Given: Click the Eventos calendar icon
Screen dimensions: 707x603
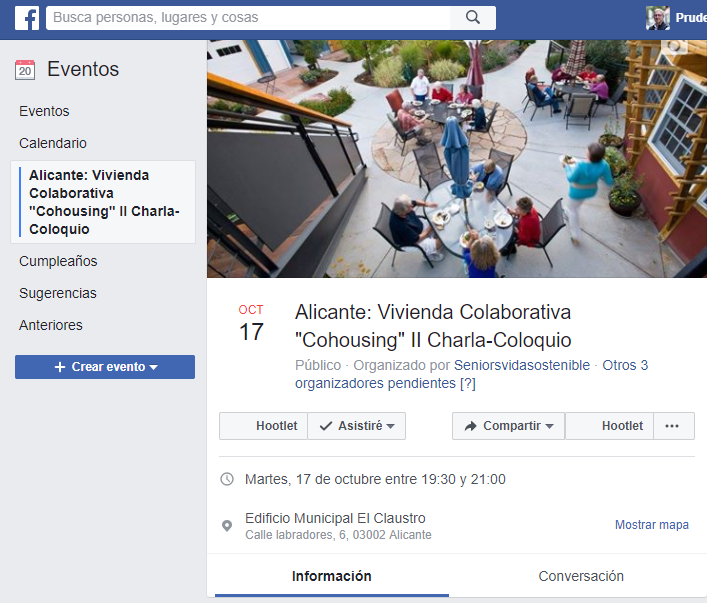Looking at the screenshot, I should tap(25, 69).
